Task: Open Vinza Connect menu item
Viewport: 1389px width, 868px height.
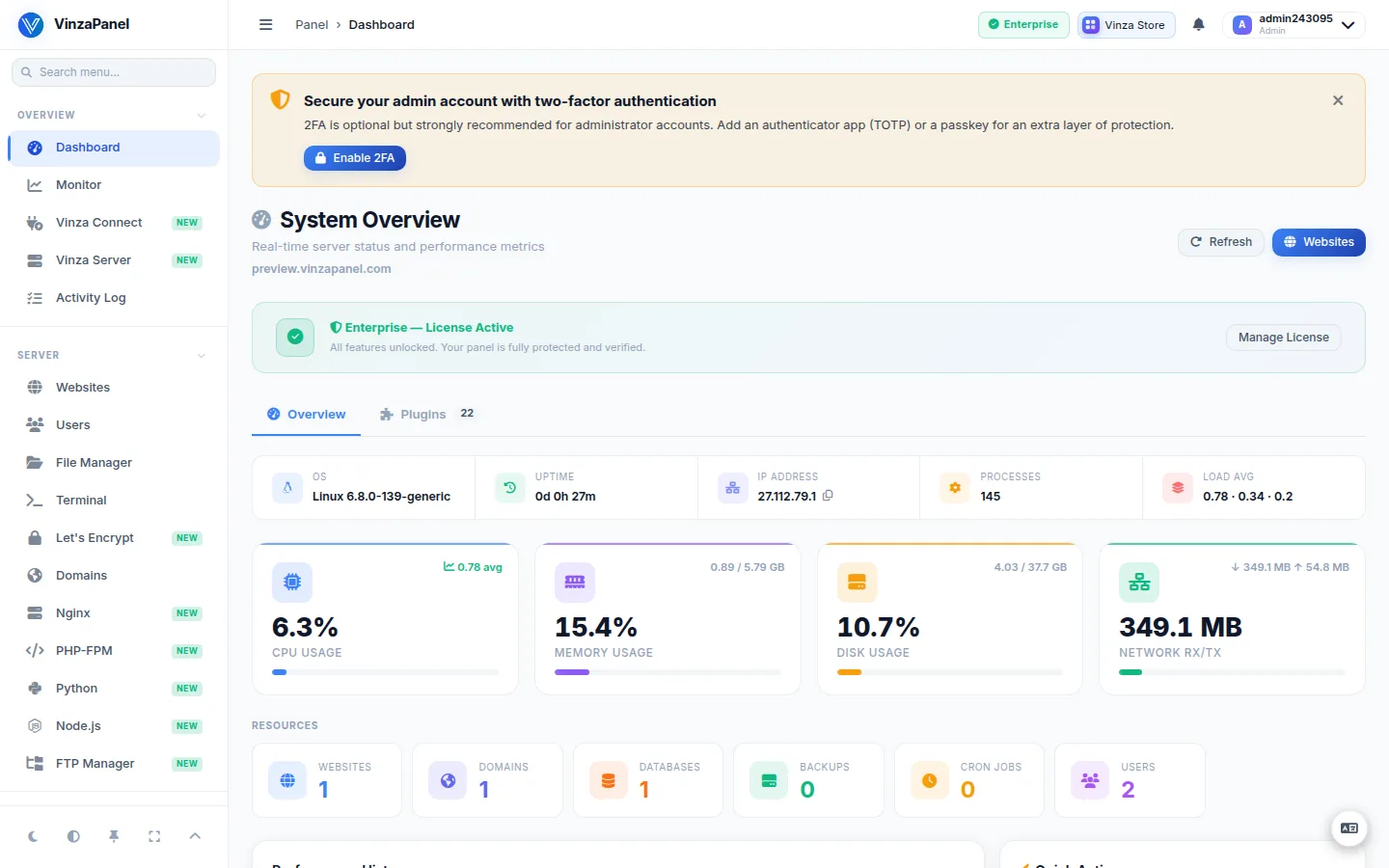Action: click(x=114, y=223)
